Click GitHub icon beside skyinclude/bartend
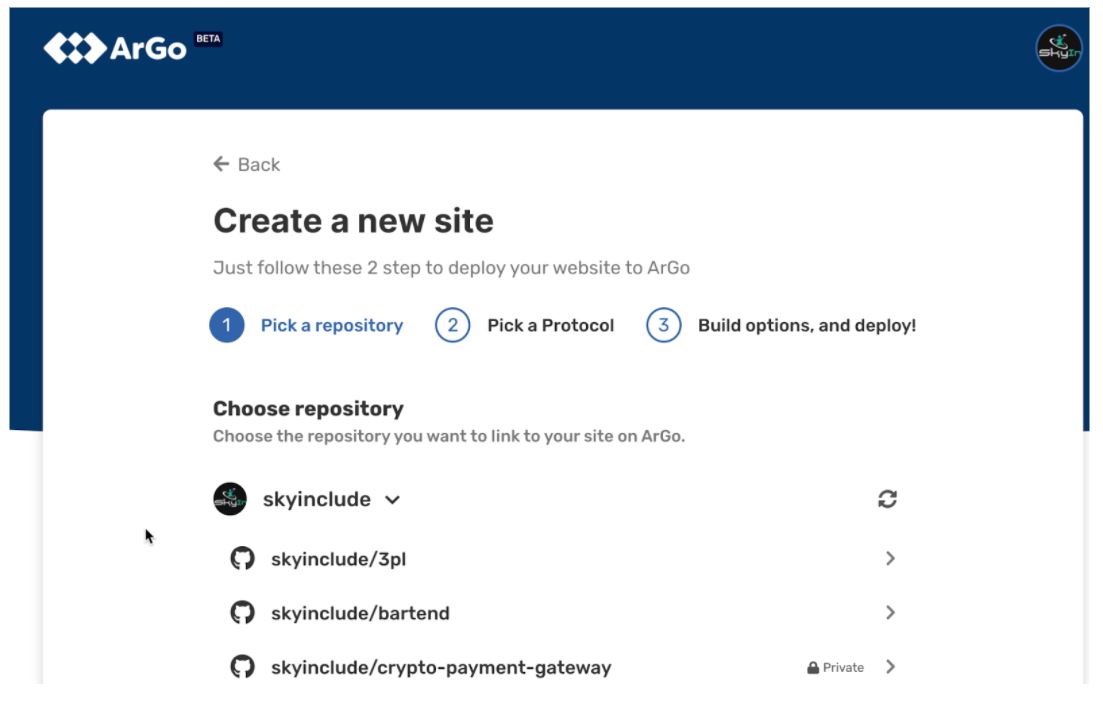The height and width of the screenshot is (727, 1103). (243, 613)
